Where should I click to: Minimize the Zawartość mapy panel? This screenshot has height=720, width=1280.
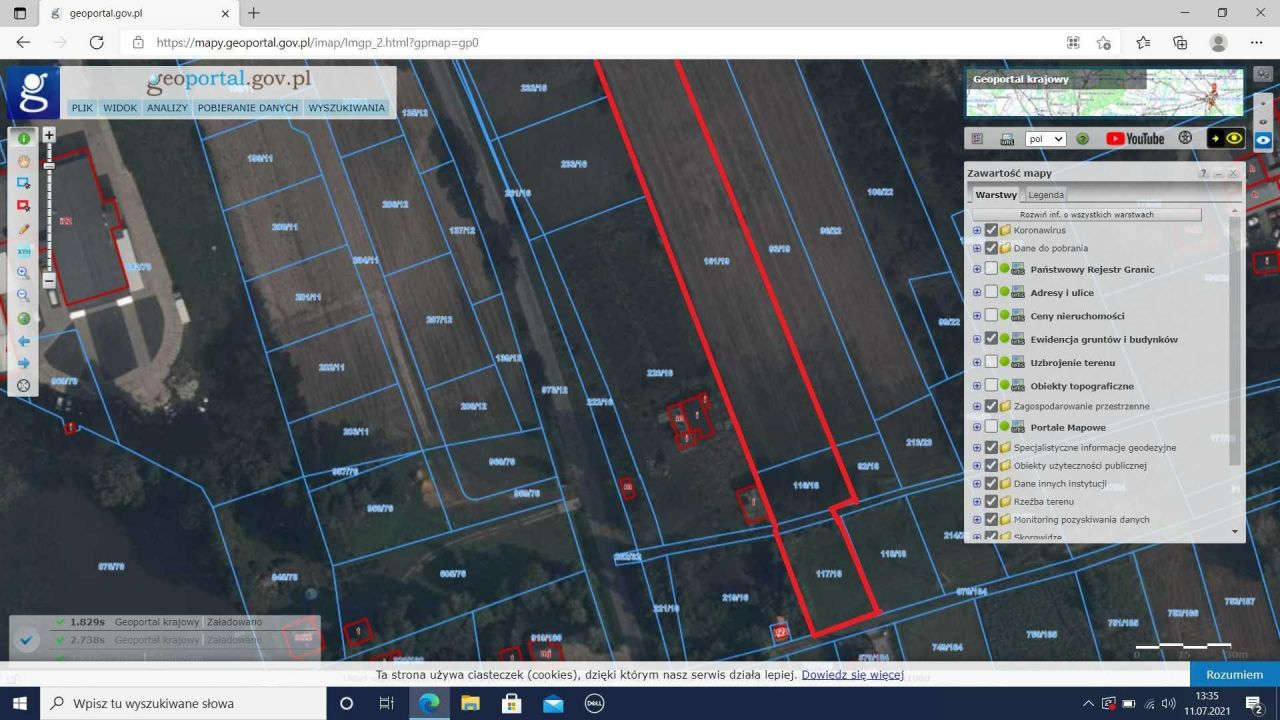click(x=1219, y=173)
